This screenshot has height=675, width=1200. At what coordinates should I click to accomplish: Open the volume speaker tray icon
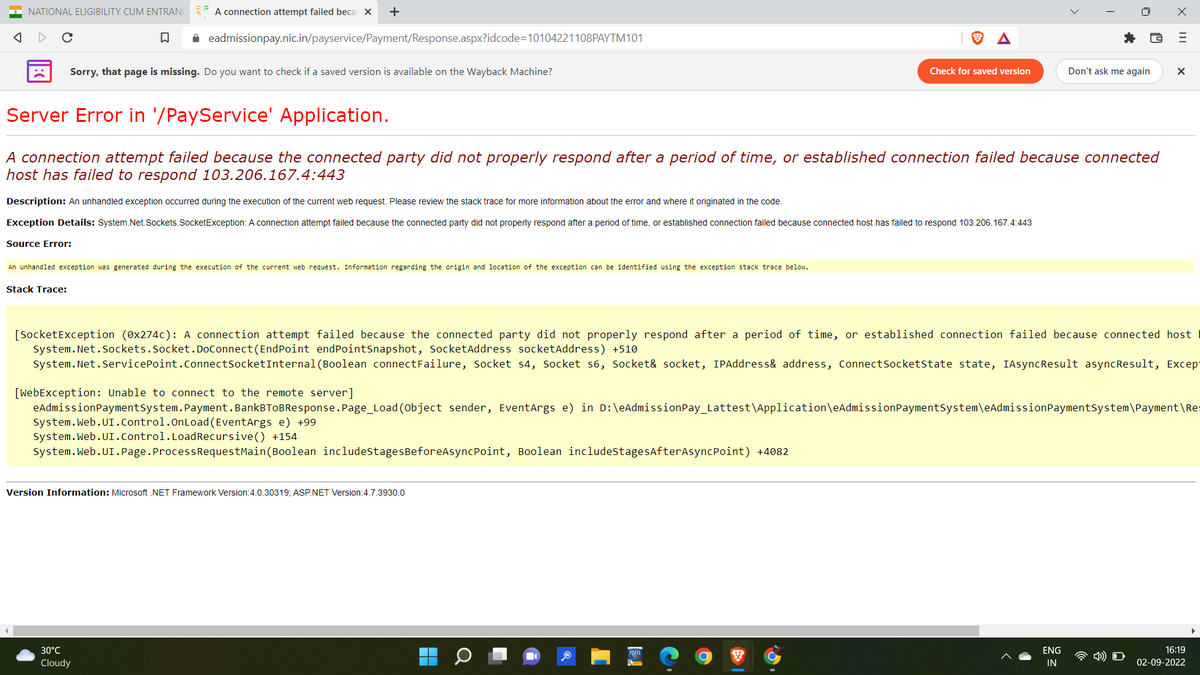click(x=1101, y=656)
